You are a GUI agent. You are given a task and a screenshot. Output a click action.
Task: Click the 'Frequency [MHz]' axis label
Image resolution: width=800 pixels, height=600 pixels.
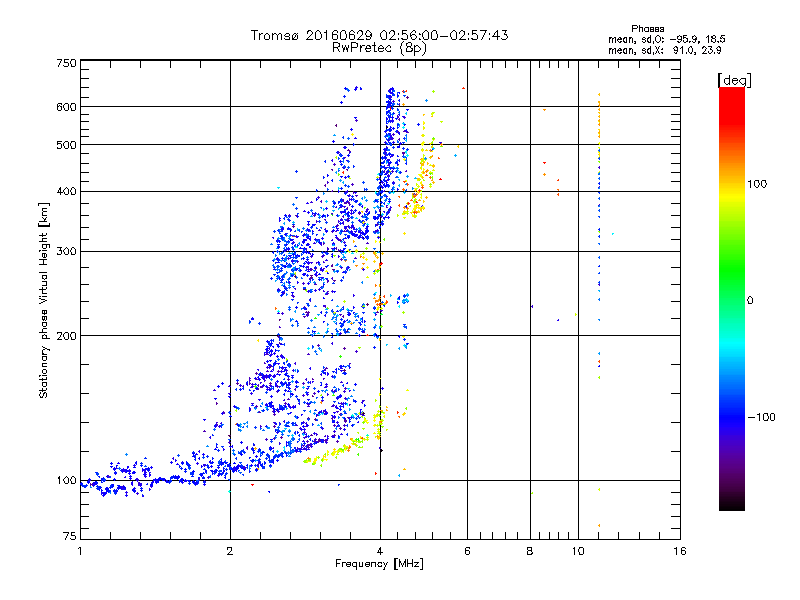point(379,564)
